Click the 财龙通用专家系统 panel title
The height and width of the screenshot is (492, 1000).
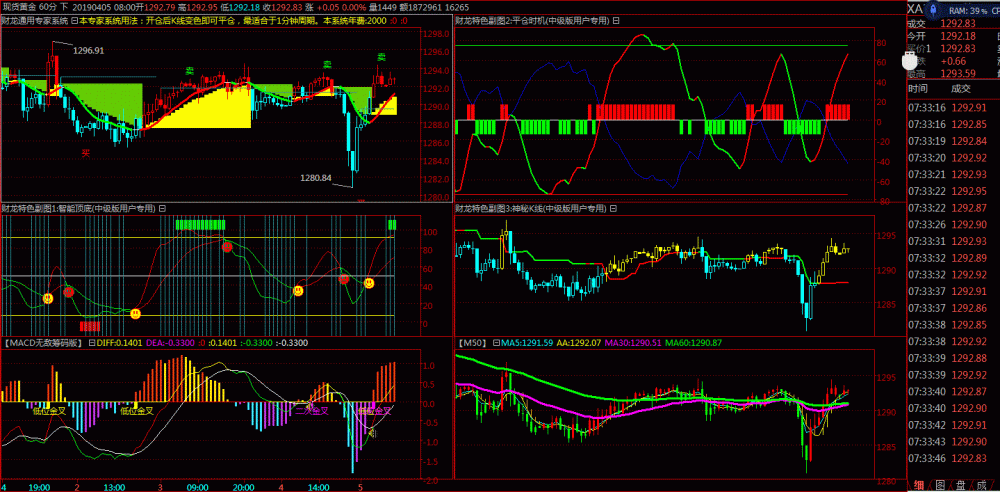pos(34,20)
